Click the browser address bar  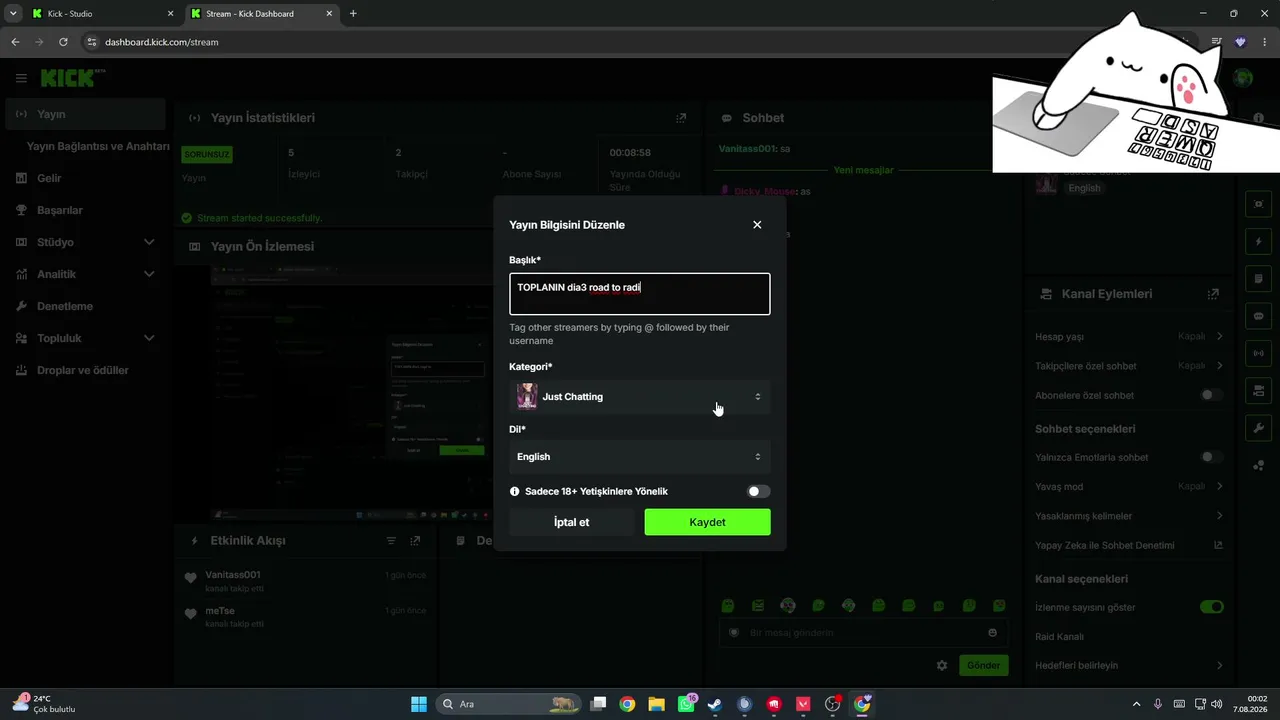tap(600, 42)
